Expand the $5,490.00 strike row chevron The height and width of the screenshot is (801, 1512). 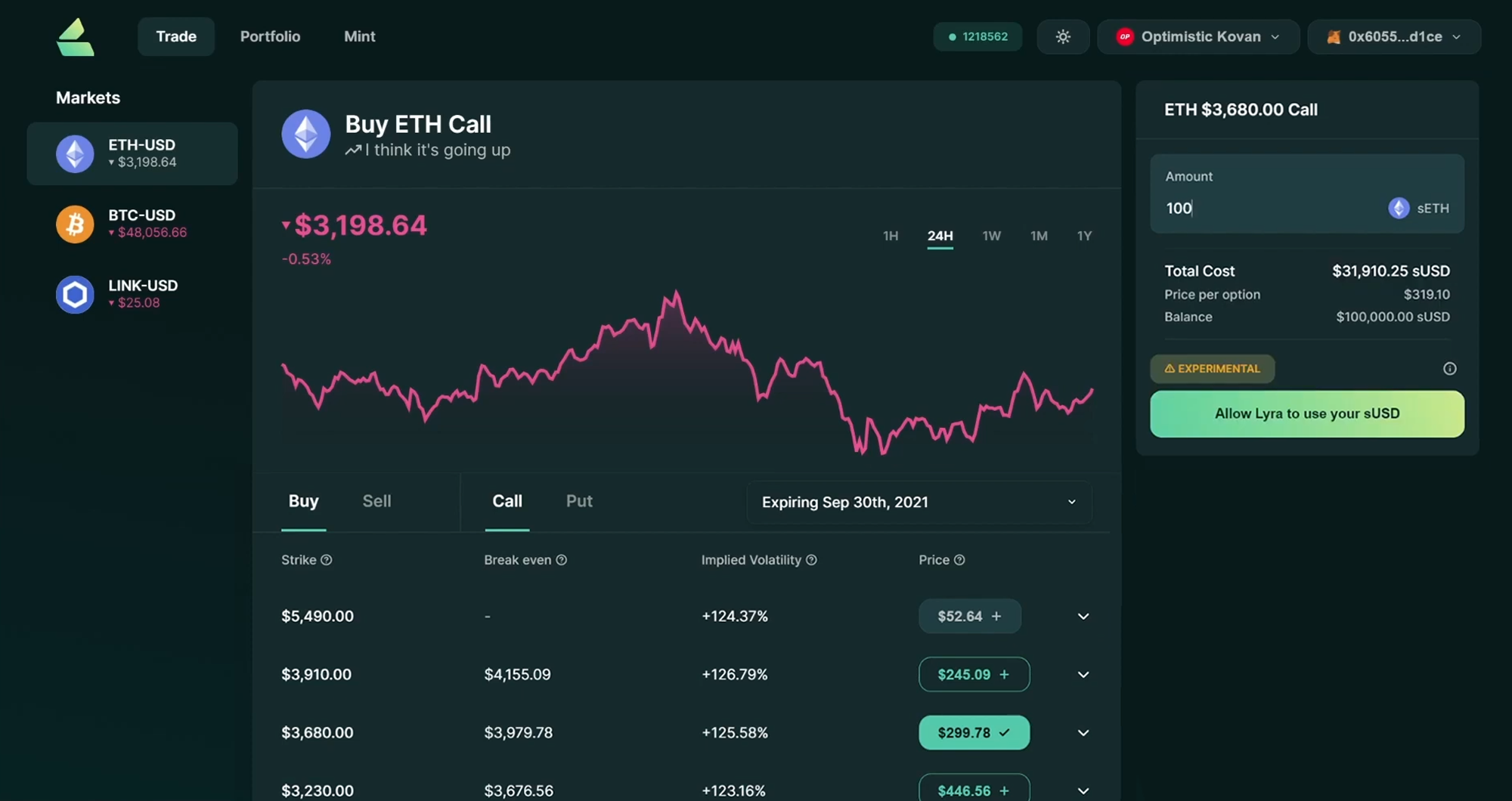pyautogui.click(x=1083, y=616)
